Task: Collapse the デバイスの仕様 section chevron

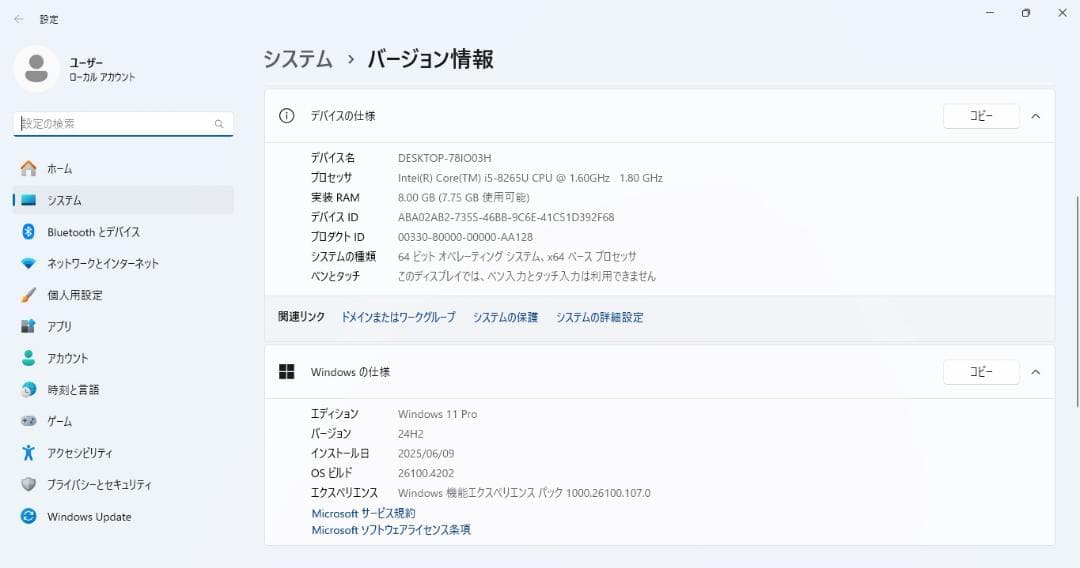Action: 1035,116
